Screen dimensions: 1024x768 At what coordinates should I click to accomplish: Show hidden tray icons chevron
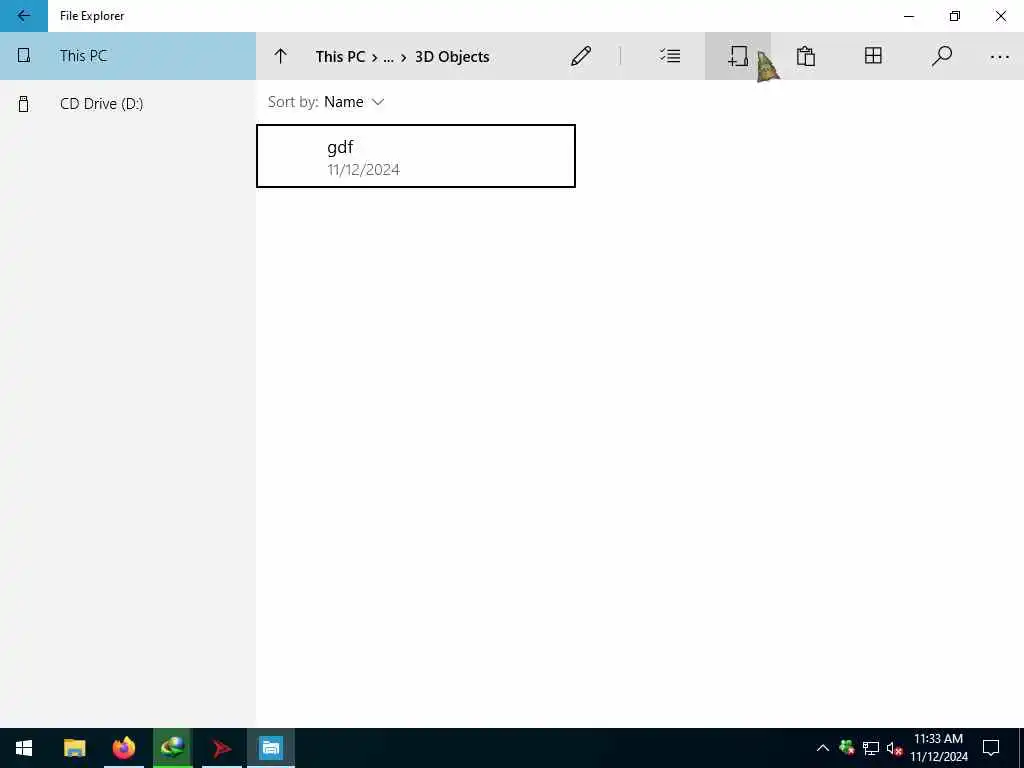pyautogui.click(x=823, y=748)
